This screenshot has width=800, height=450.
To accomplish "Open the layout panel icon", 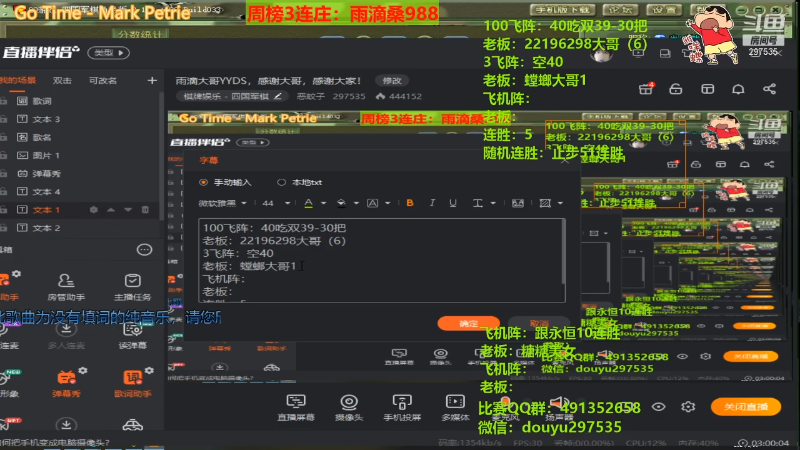I will [708, 89].
